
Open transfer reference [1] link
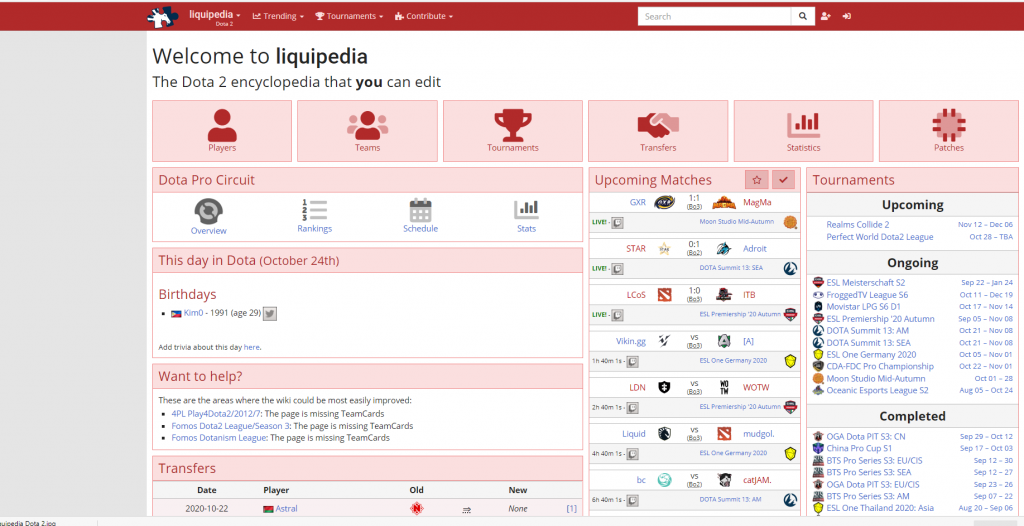[x=571, y=508]
